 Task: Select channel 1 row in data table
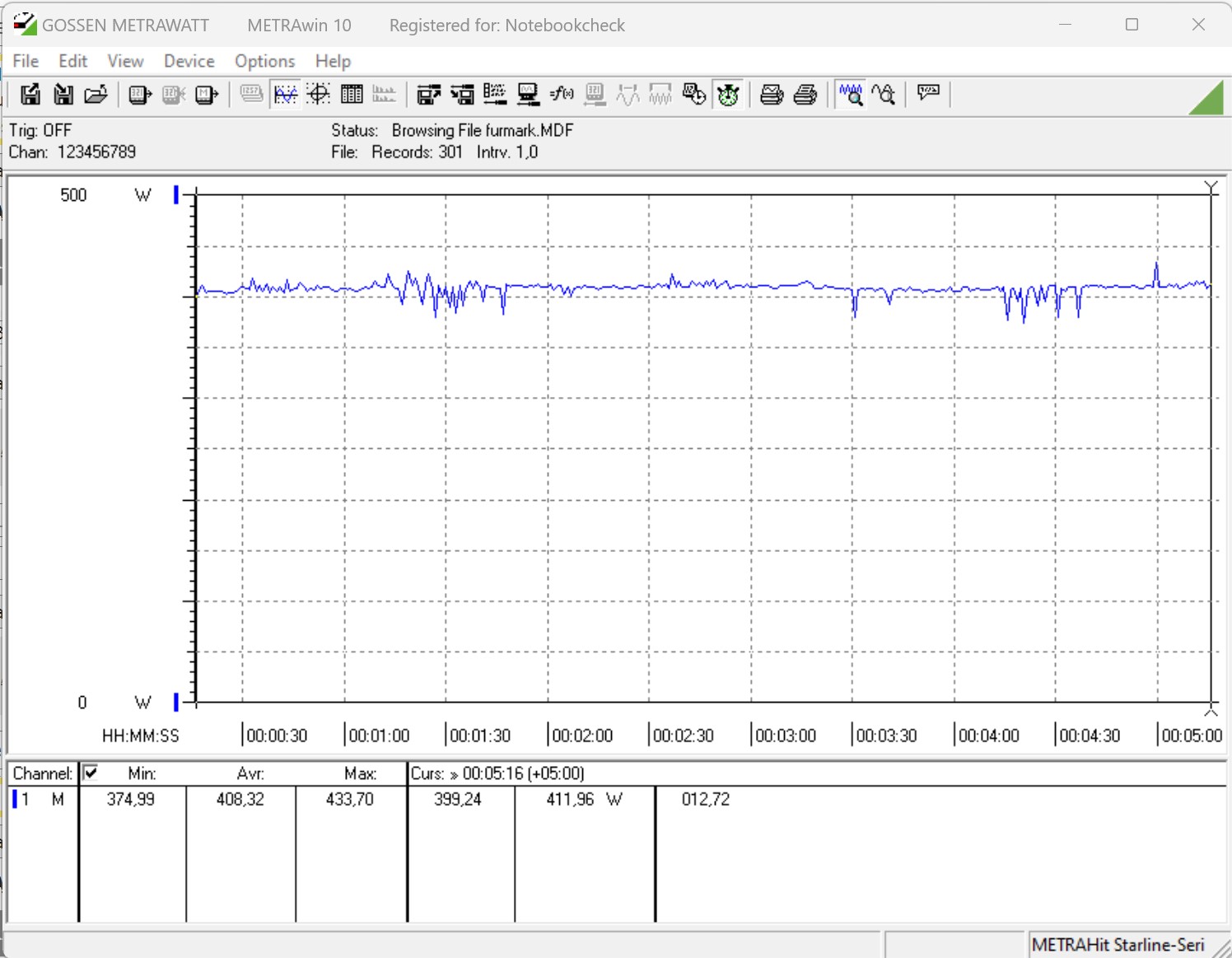(x=41, y=799)
